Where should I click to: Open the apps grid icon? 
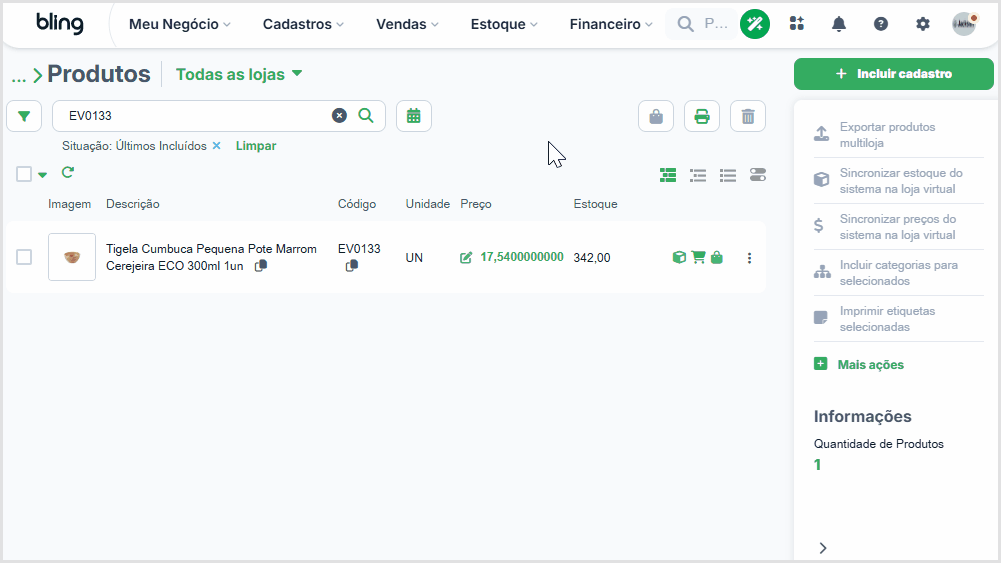pyautogui.click(x=797, y=24)
